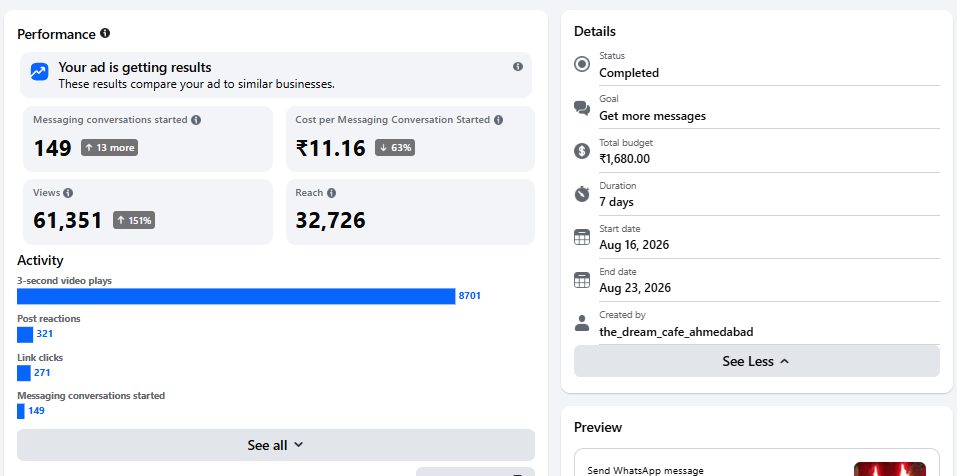Click the '₹1,680.00' total budget value
Screen dimensions: 957x476
(x=624, y=159)
